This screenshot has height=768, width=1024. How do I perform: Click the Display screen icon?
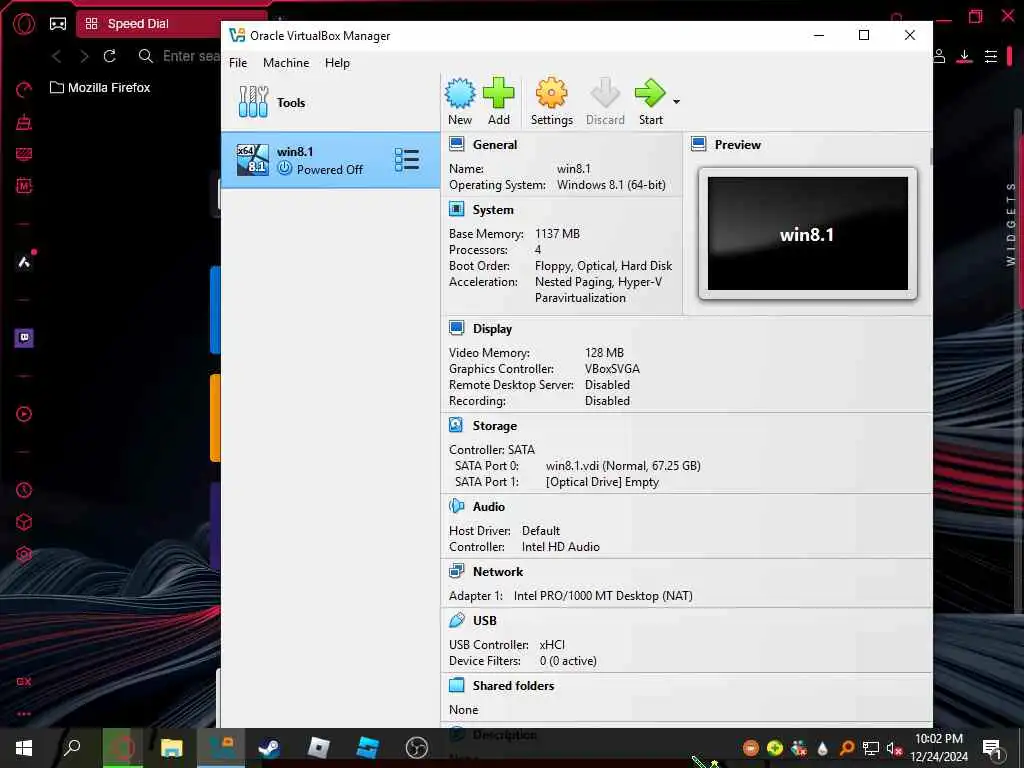[x=456, y=328]
